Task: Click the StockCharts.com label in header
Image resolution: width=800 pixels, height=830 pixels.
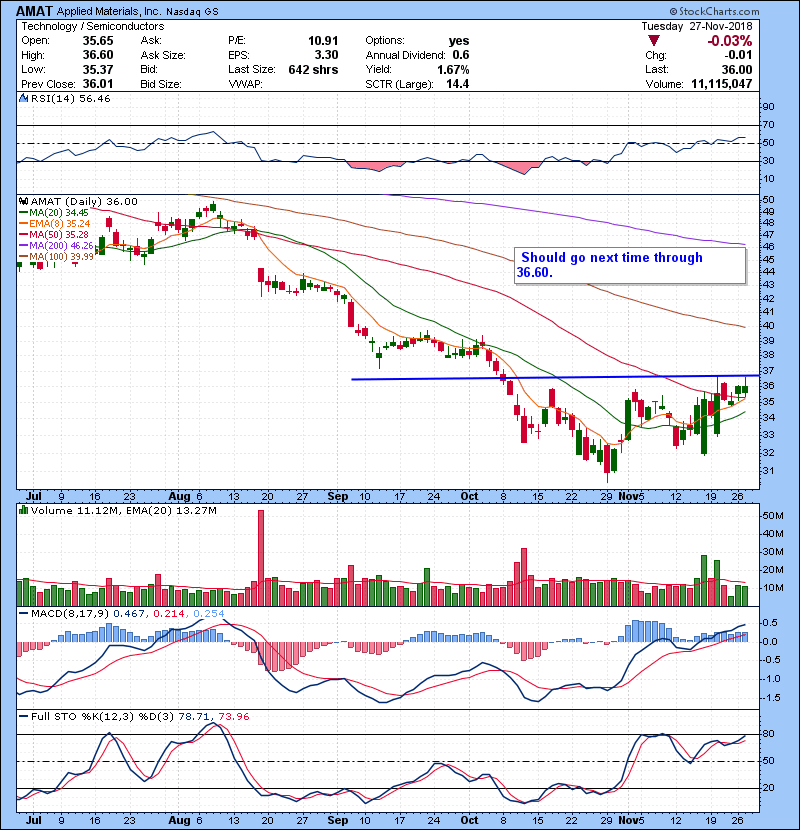Action: click(x=714, y=11)
